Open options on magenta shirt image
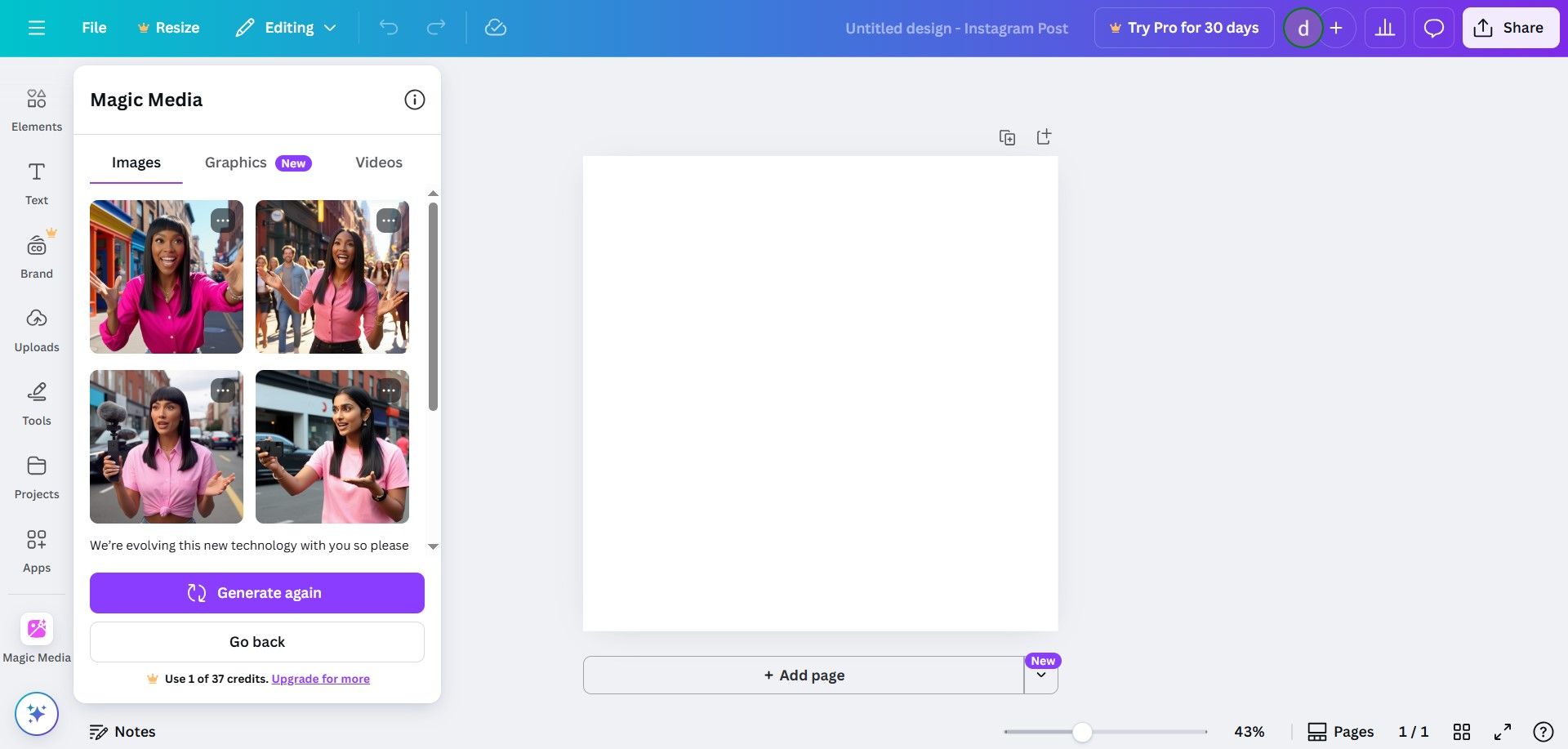The height and width of the screenshot is (749, 1568). [x=223, y=221]
